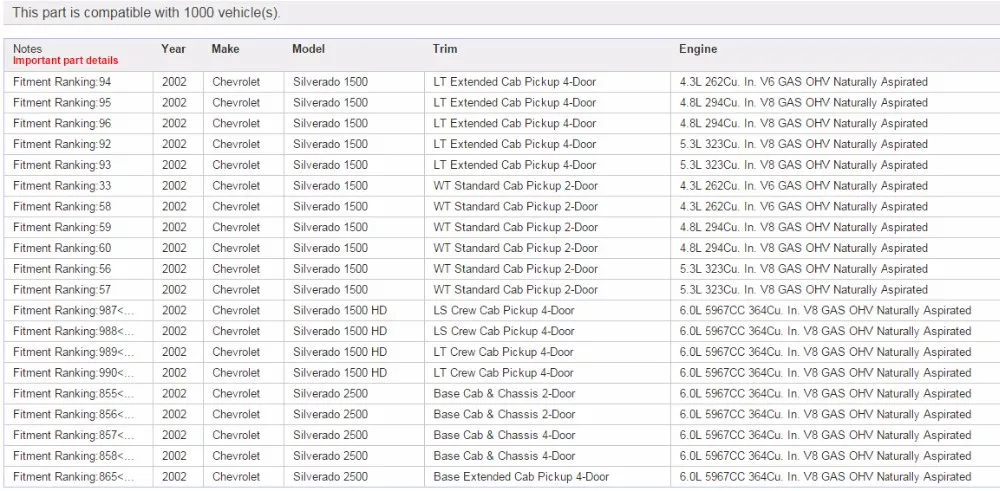The height and width of the screenshot is (491, 1000).
Task: Click the 4.3L engine cell in Ranking:58 row
Action: (x=835, y=207)
